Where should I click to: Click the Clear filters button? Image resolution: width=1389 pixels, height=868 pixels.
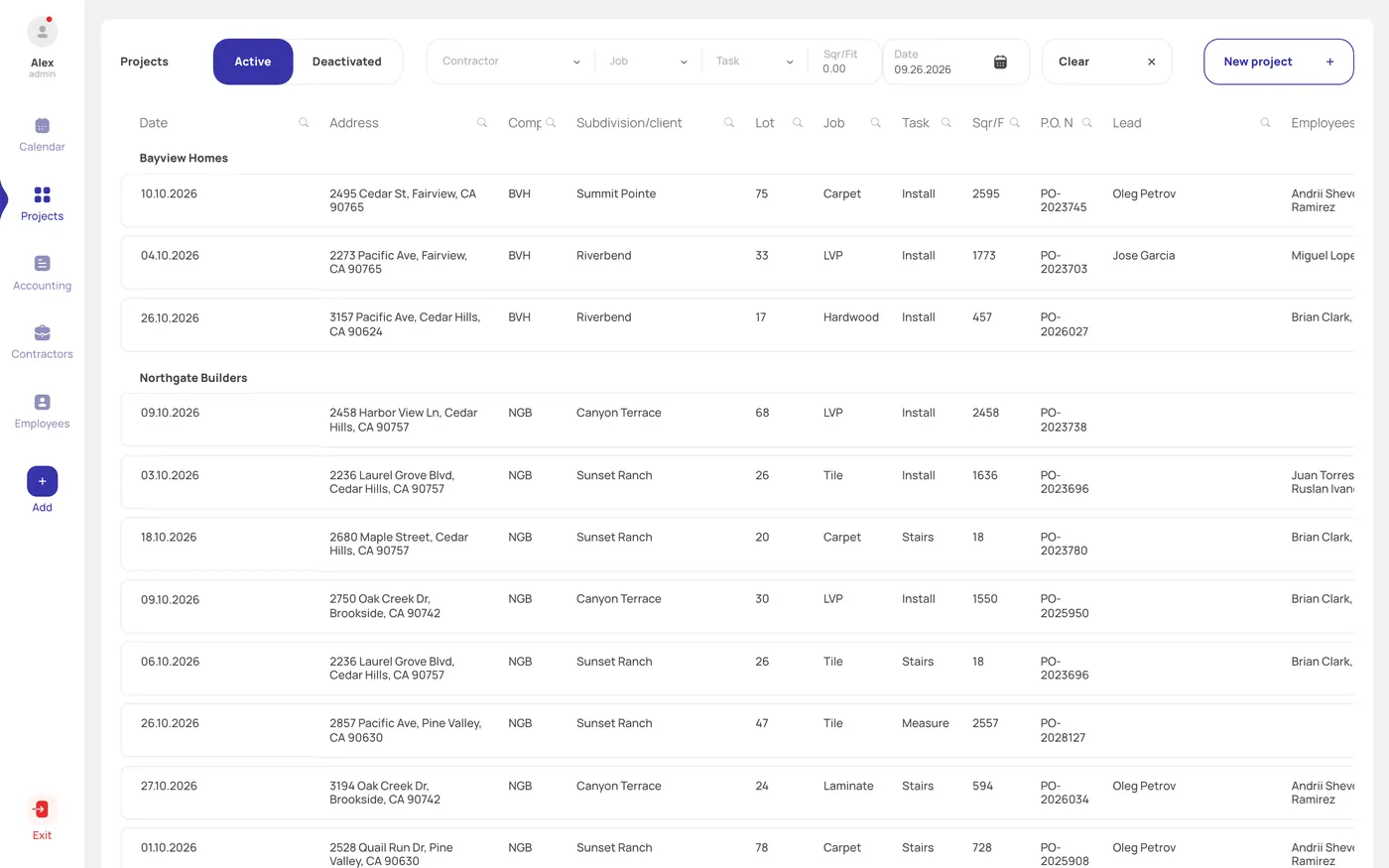[1107, 62]
